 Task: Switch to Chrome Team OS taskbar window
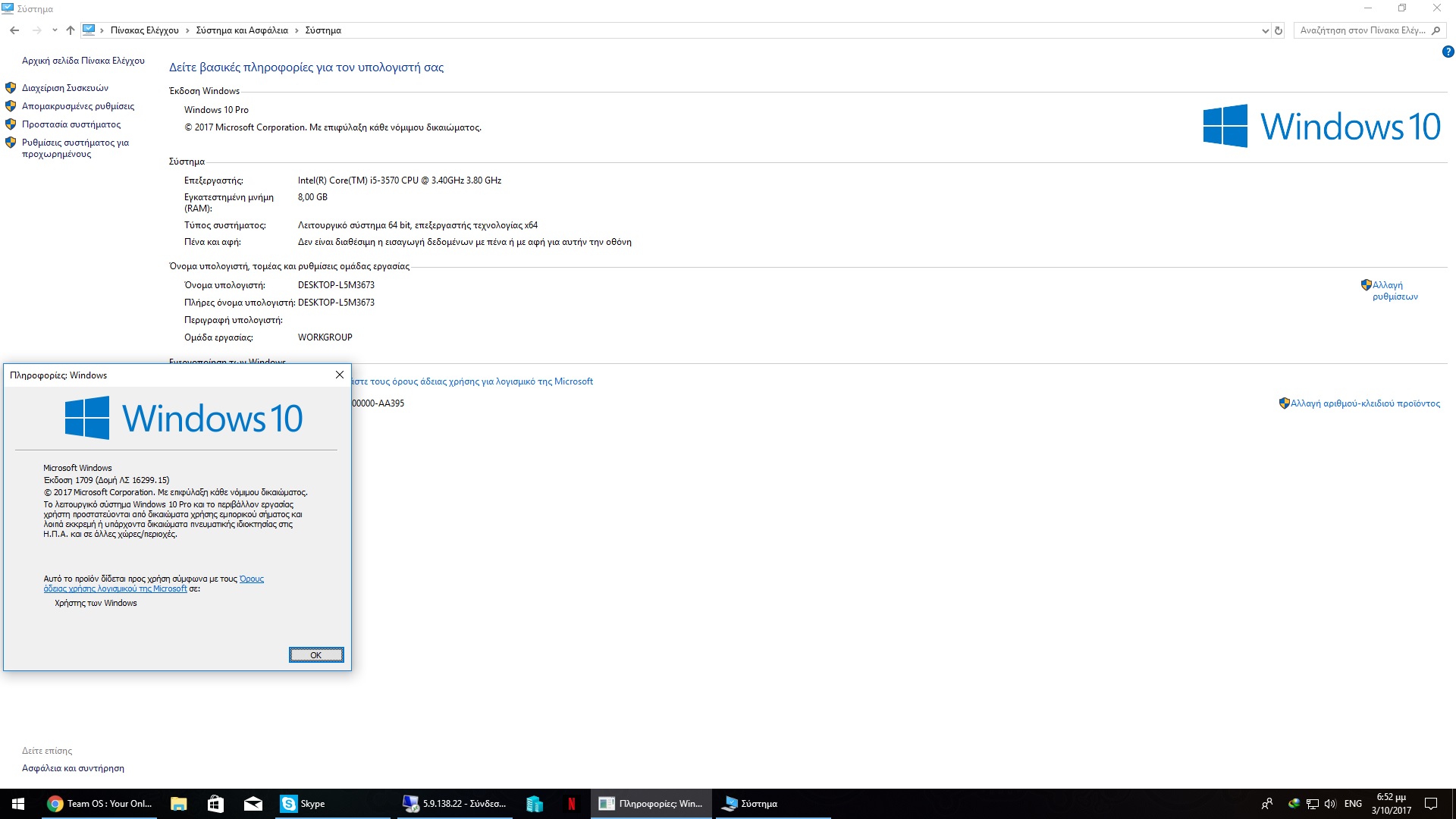tap(99, 804)
